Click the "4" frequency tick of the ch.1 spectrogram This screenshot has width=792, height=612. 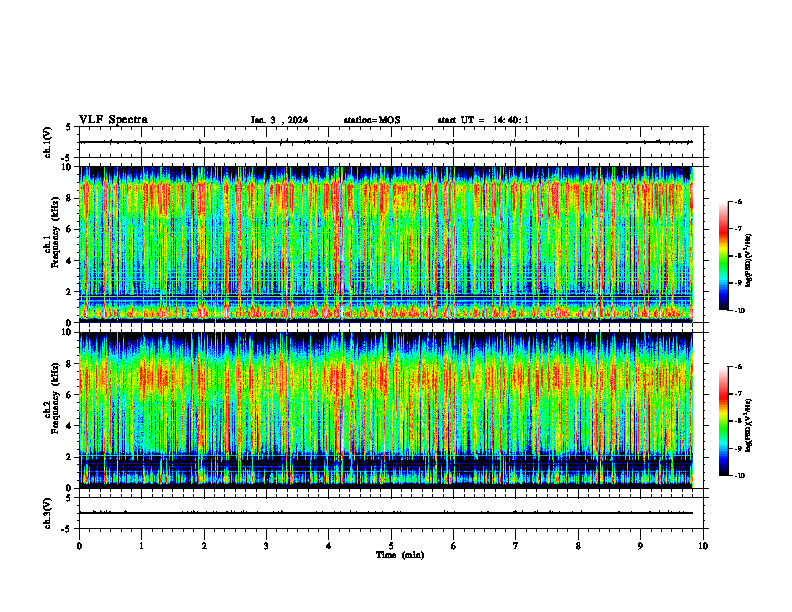[x=69, y=261]
